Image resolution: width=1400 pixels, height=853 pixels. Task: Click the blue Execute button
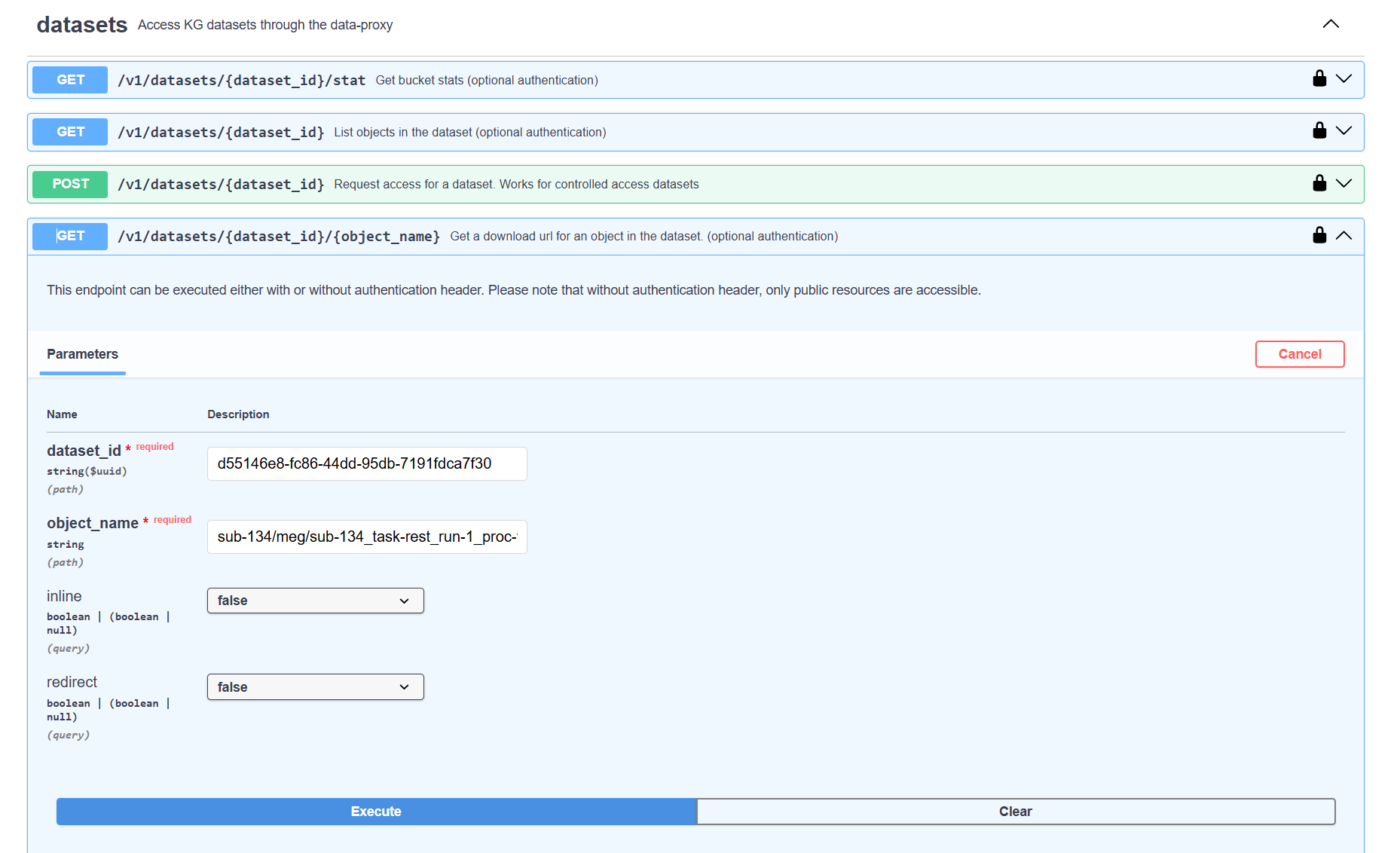point(376,812)
